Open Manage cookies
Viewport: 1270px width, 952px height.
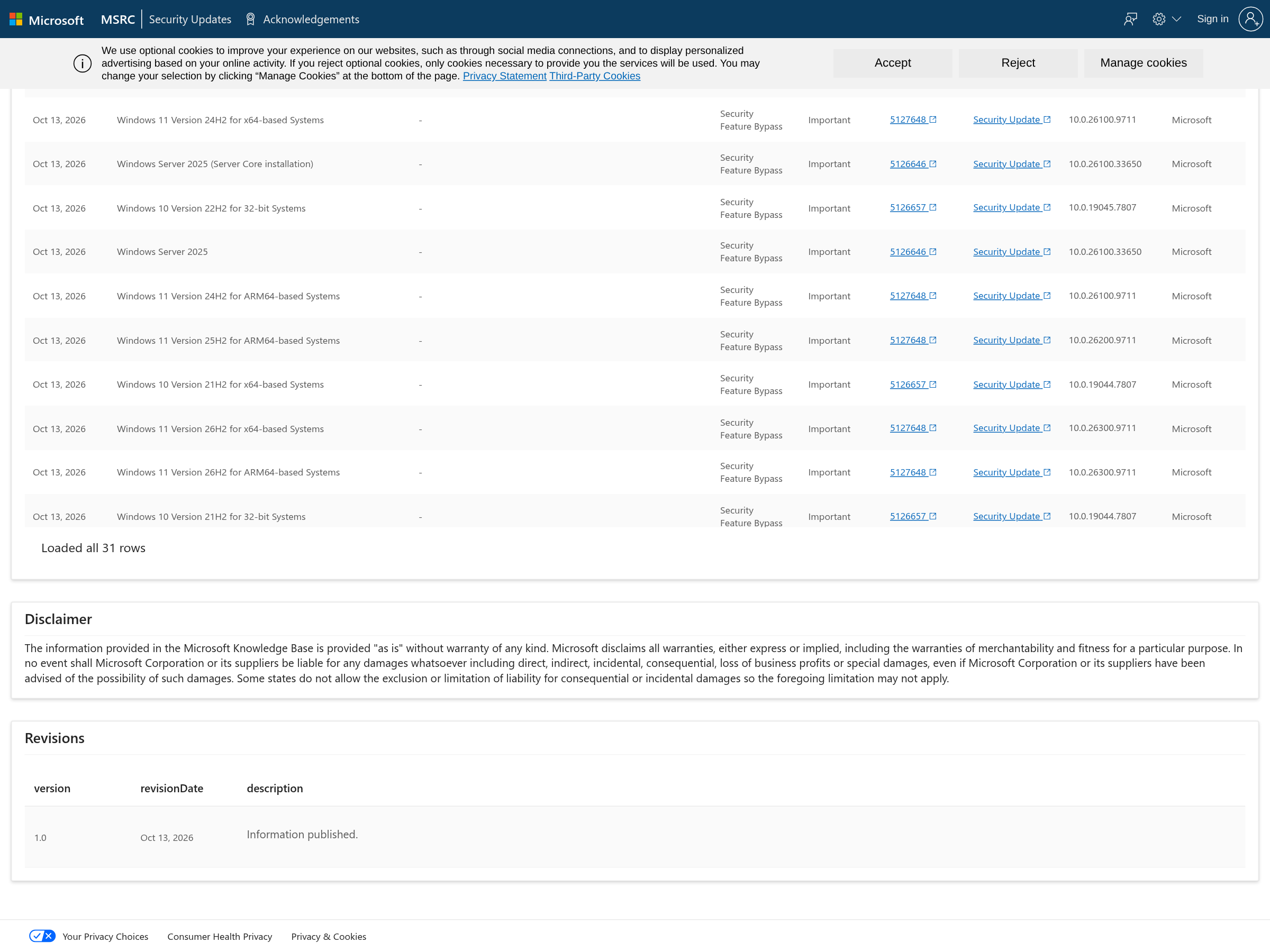[x=1143, y=63]
